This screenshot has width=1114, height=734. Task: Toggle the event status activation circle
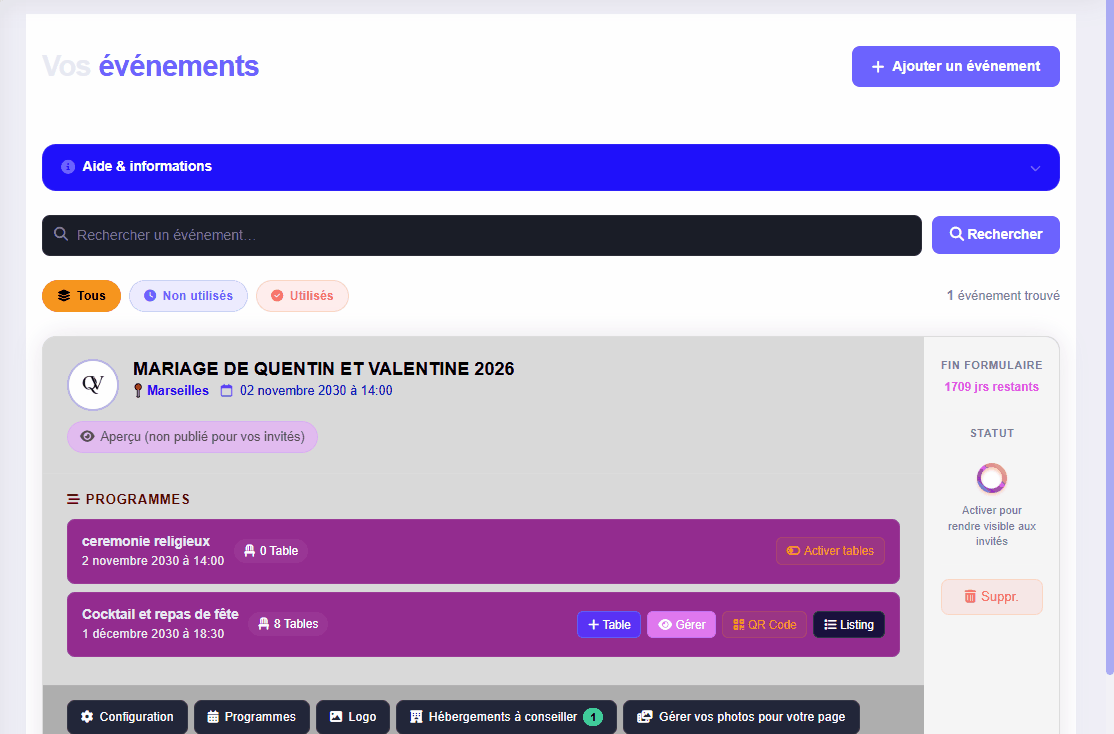click(991, 478)
